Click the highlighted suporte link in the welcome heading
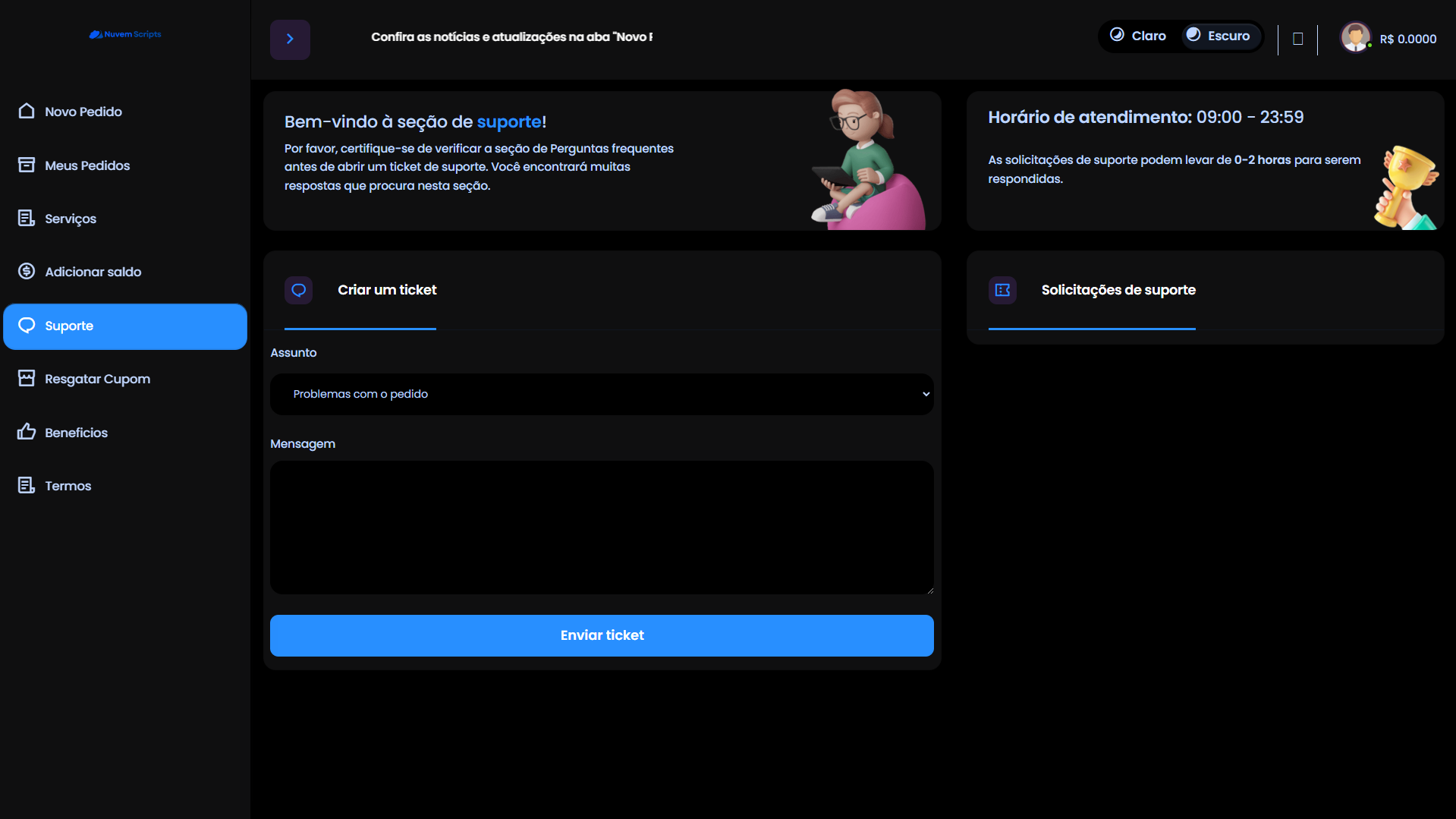 pos(508,121)
